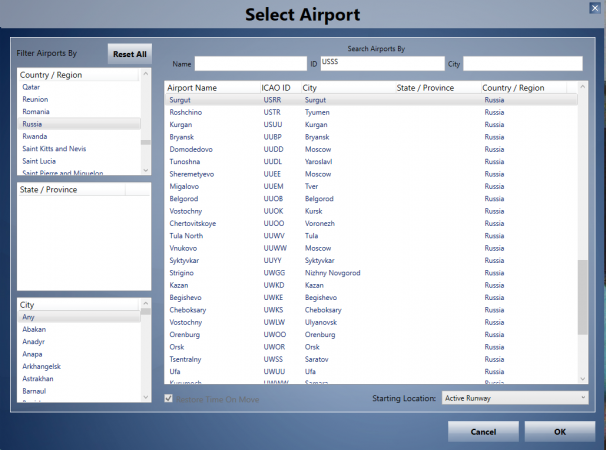Select Arkhangelsk in City filter list
The image size is (606, 450).
coord(79,366)
